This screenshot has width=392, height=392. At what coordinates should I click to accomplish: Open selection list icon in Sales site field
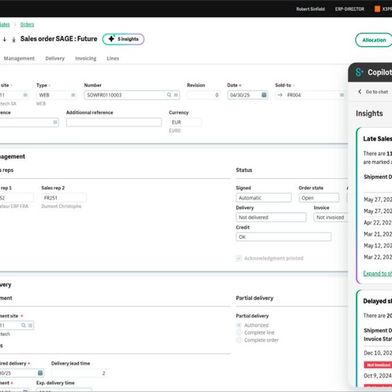click(25, 95)
